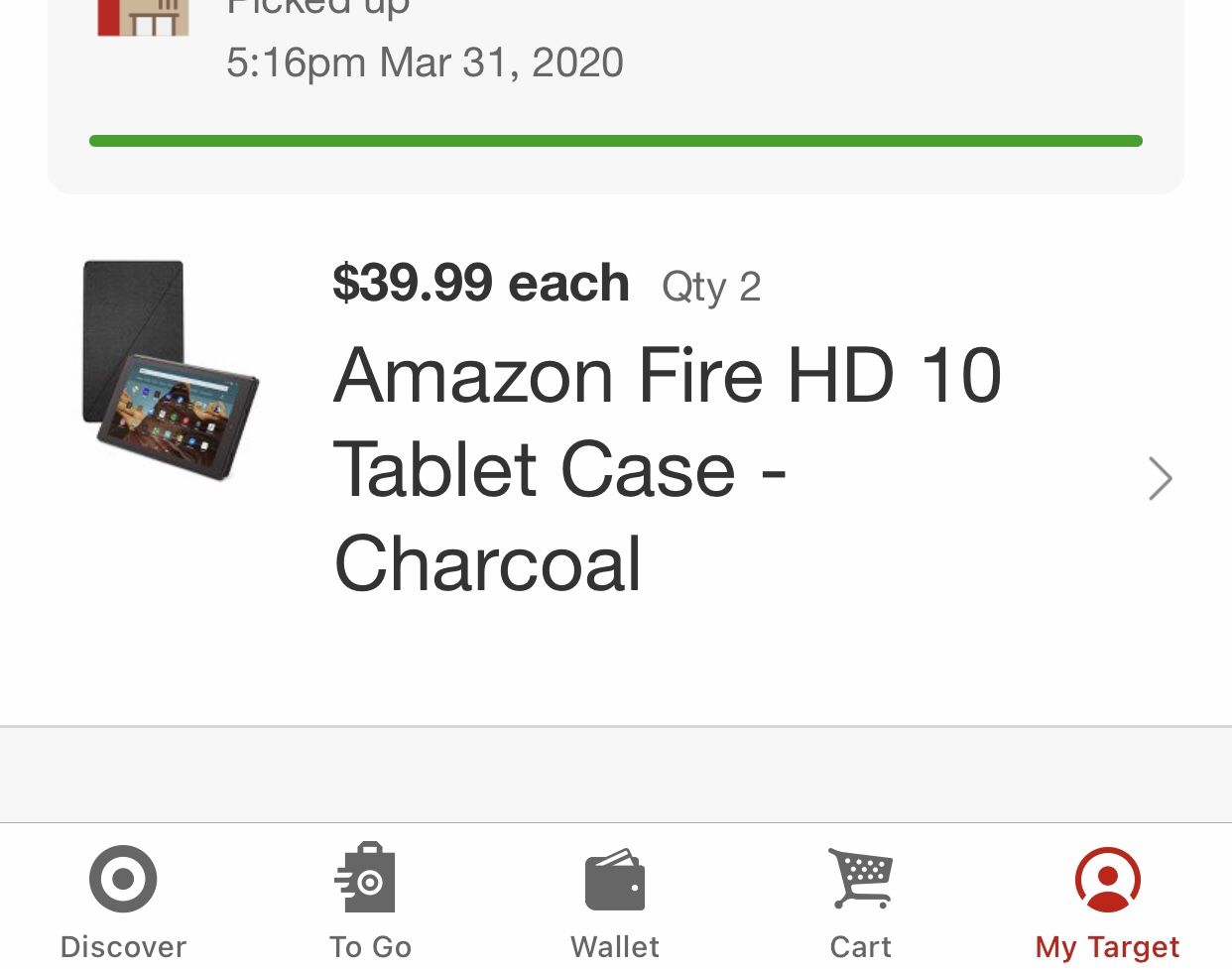Image resolution: width=1232 pixels, height=969 pixels.
Task: Select the My Target profile icon
Action: [x=1107, y=879]
